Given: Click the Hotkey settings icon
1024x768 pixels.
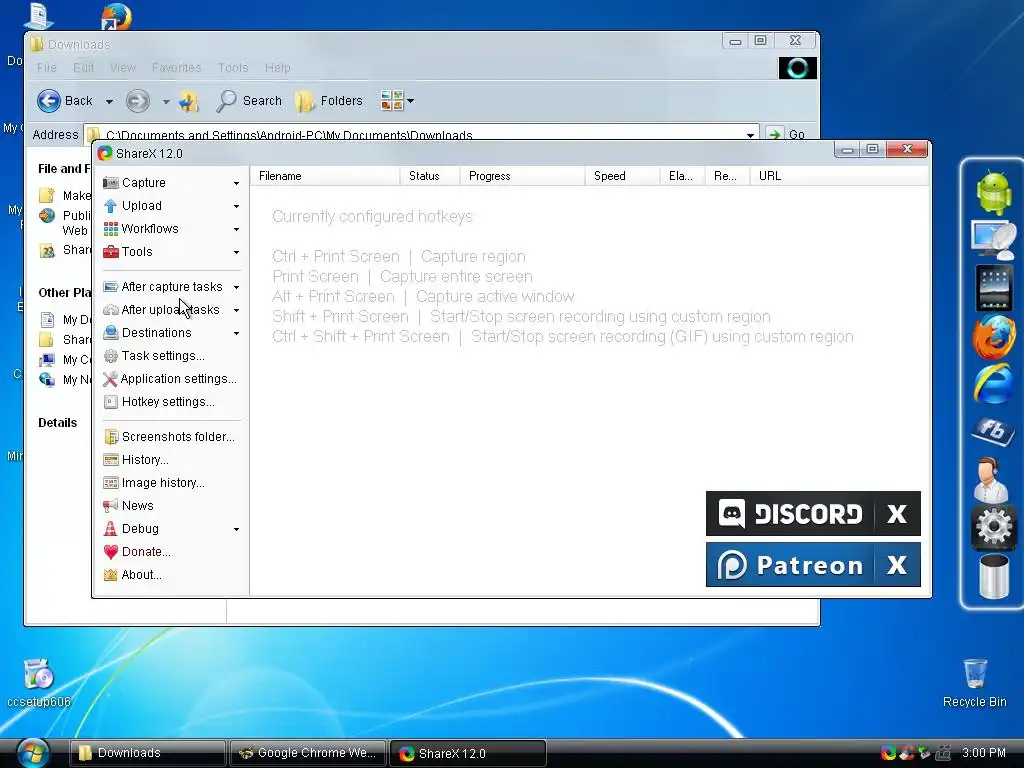Looking at the screenshot, I should [111, 402].
